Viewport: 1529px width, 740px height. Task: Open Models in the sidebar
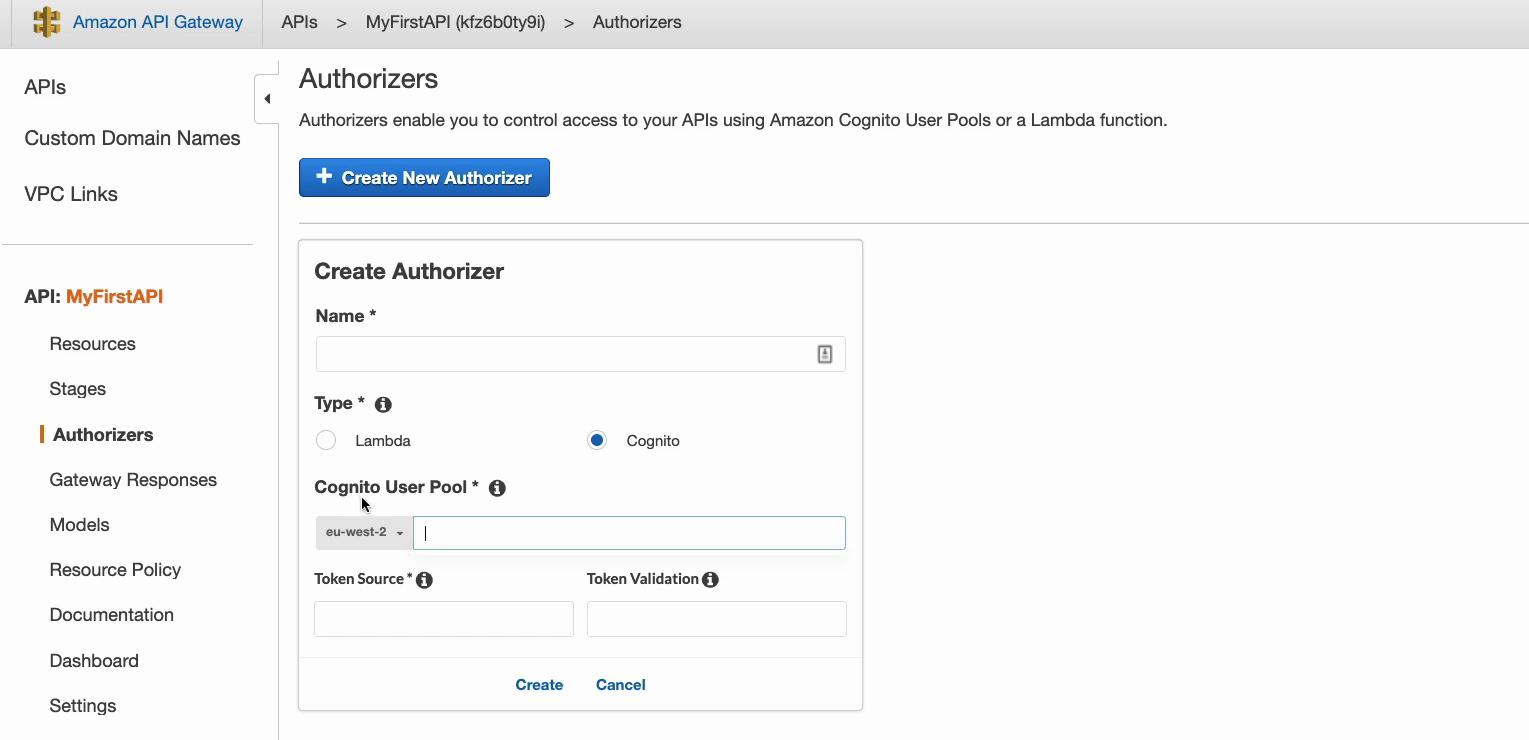coord(79,525)
